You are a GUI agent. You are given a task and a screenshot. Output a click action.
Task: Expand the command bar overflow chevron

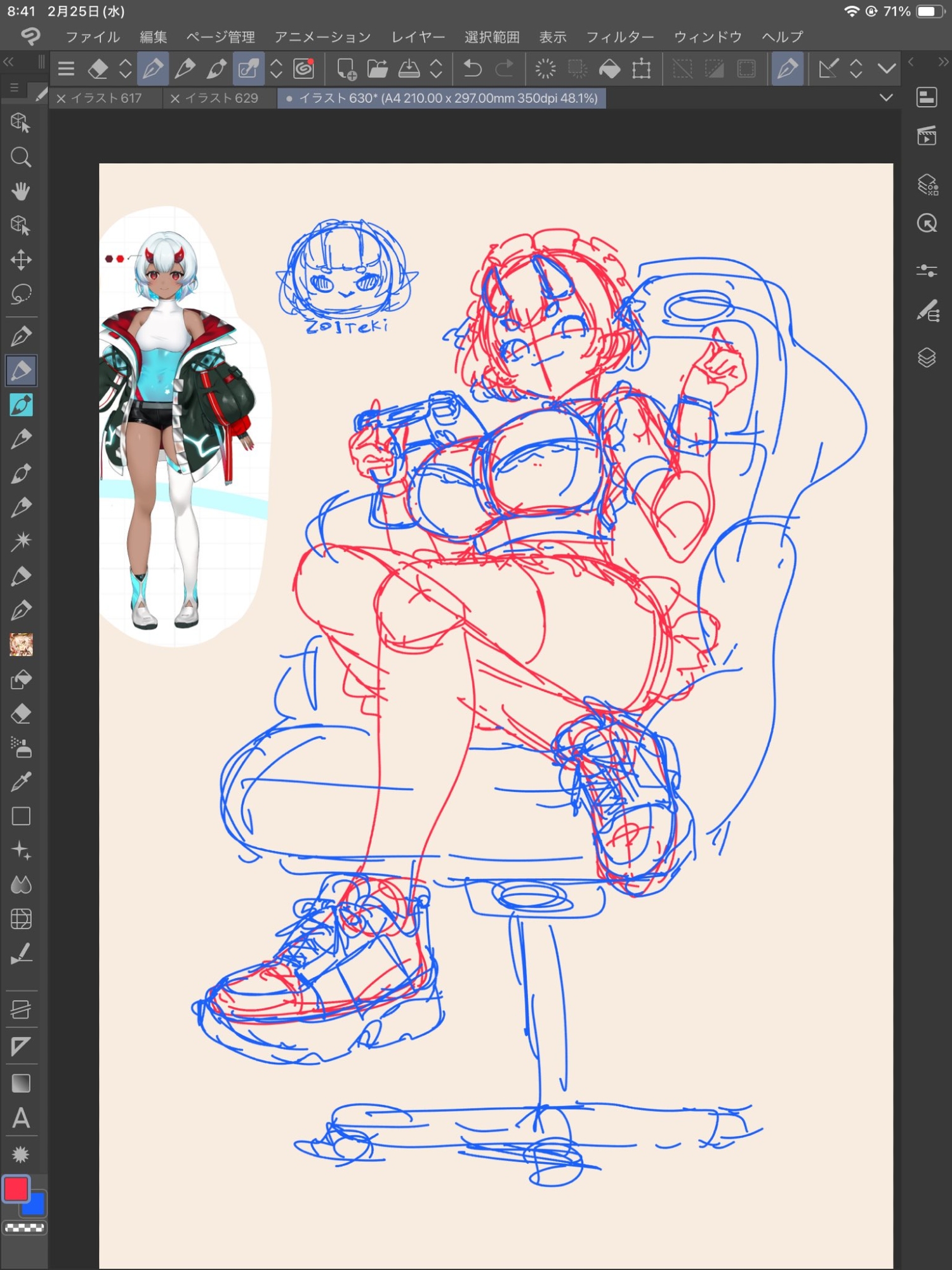887,69
